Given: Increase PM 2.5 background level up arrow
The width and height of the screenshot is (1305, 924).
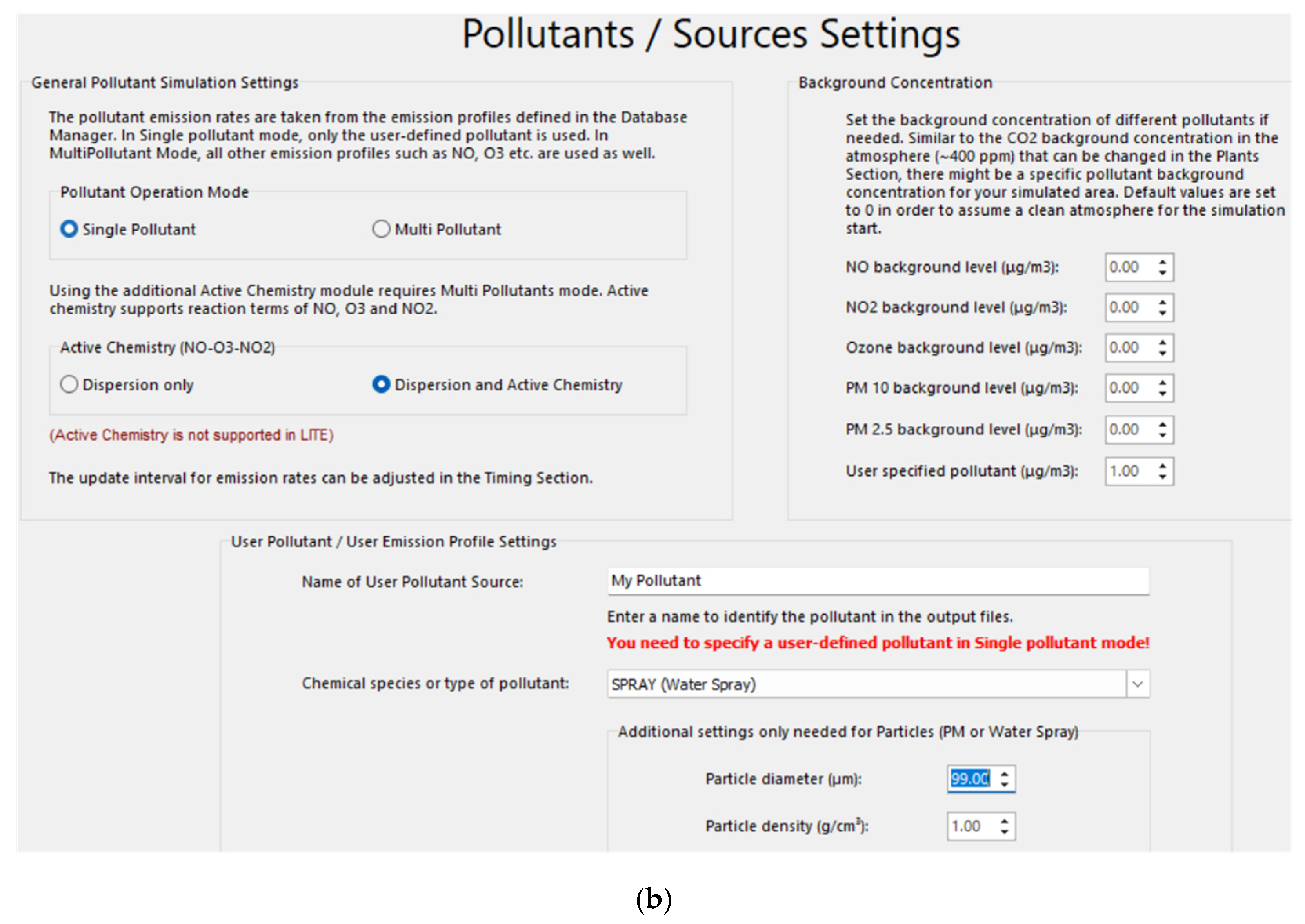Looking at the screenshot, I should pos(1162,424).
